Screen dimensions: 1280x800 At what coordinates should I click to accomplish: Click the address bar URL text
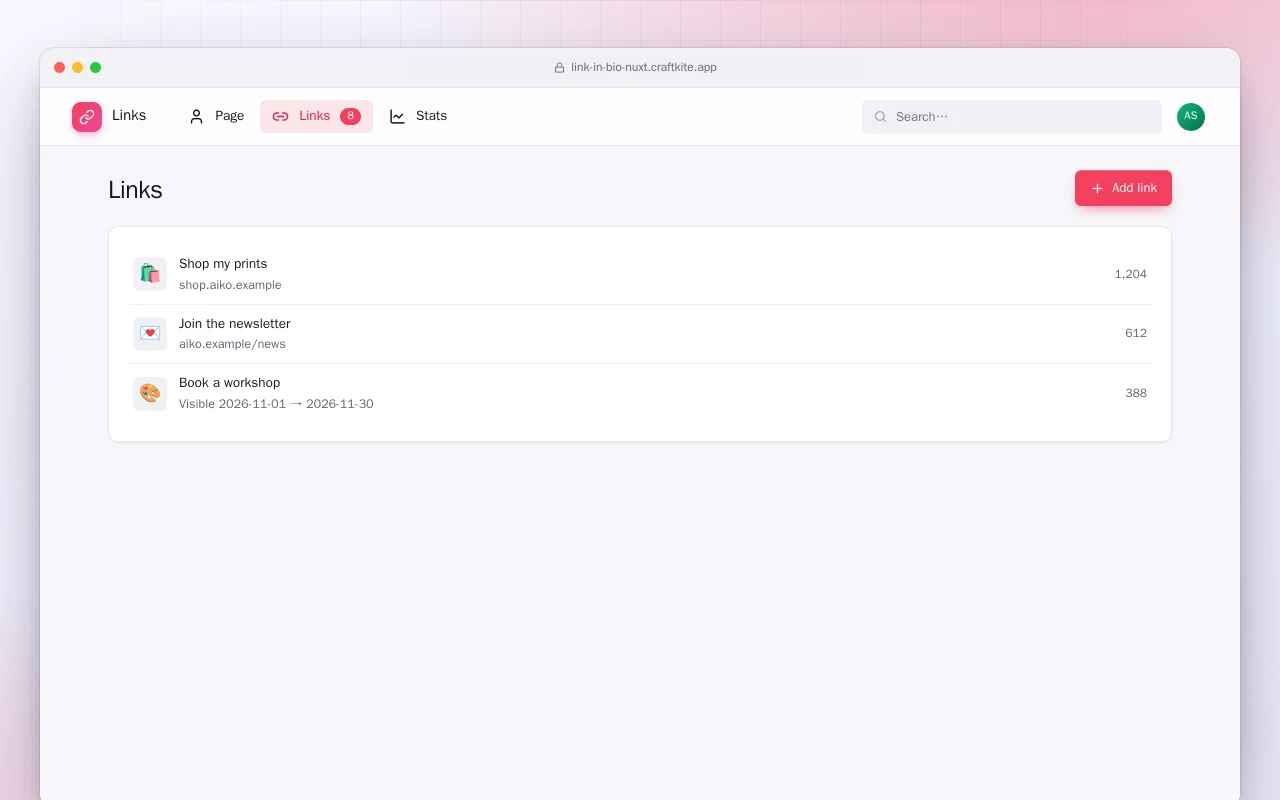coord(644,68)
